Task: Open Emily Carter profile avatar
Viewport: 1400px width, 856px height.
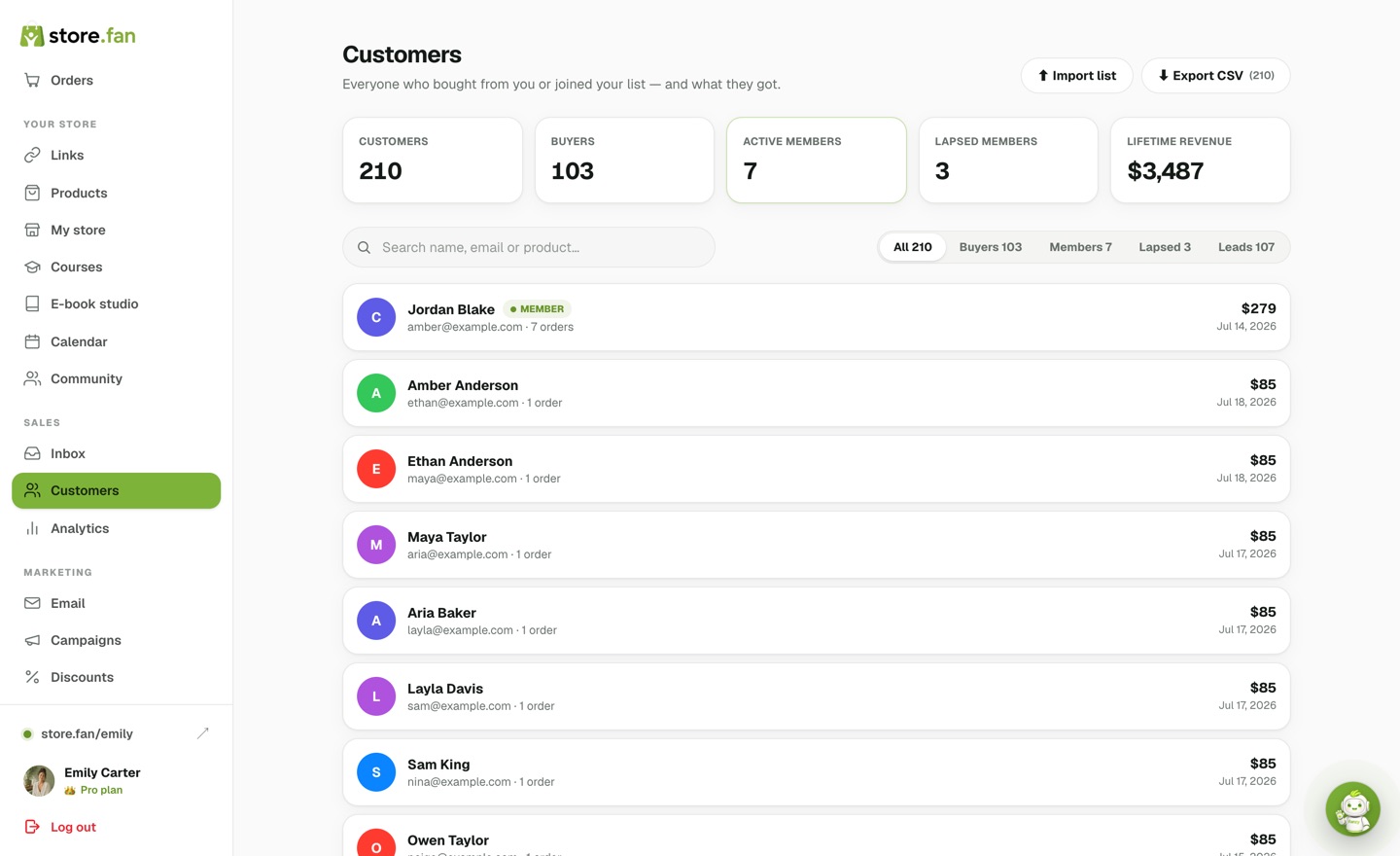Action: click(x=39, y=781)
